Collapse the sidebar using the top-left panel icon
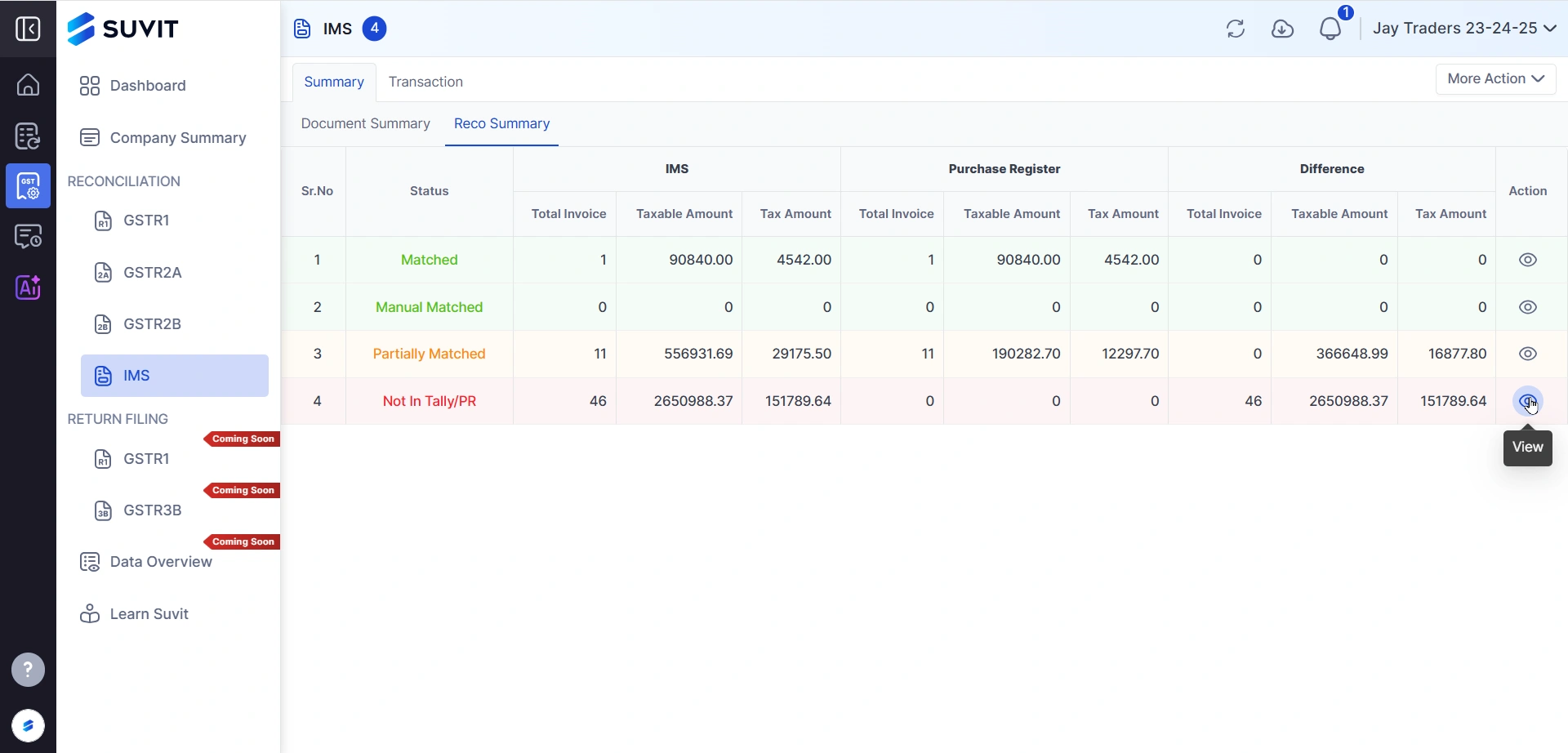 pyautogui.click(x=28, y=29)
